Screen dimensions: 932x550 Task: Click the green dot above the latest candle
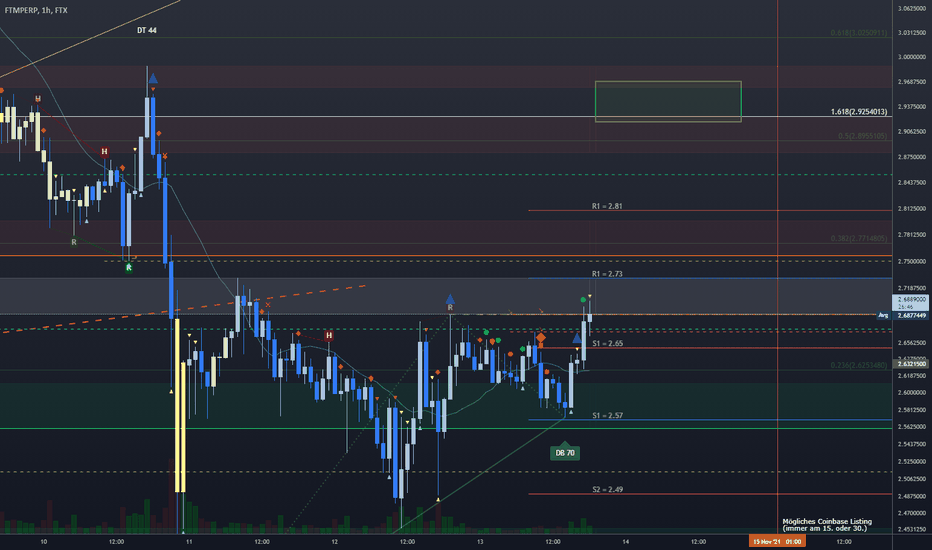click(583, 300)
